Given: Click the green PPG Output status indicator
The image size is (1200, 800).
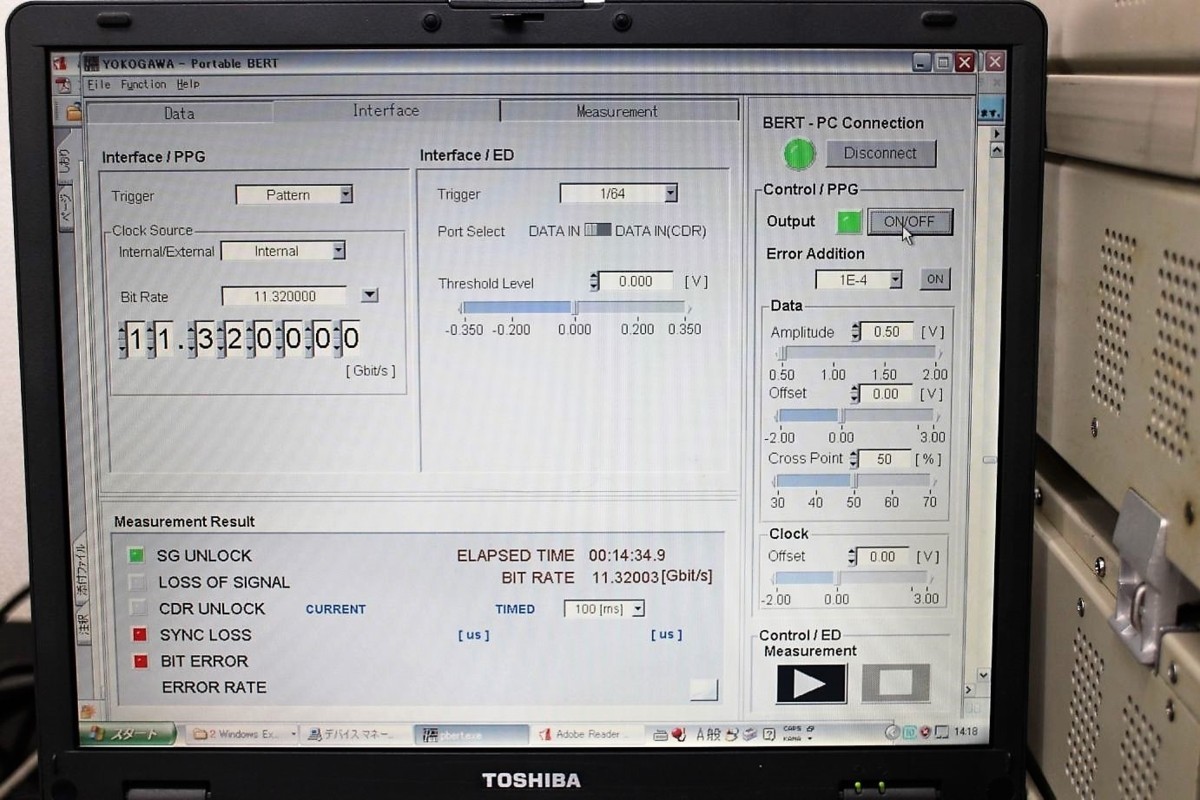Looking at the screenshot, I should pos(849,222).
